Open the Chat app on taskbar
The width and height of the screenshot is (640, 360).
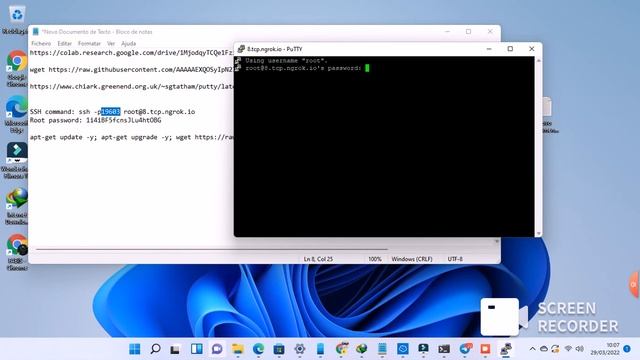[x=217, y=349]
